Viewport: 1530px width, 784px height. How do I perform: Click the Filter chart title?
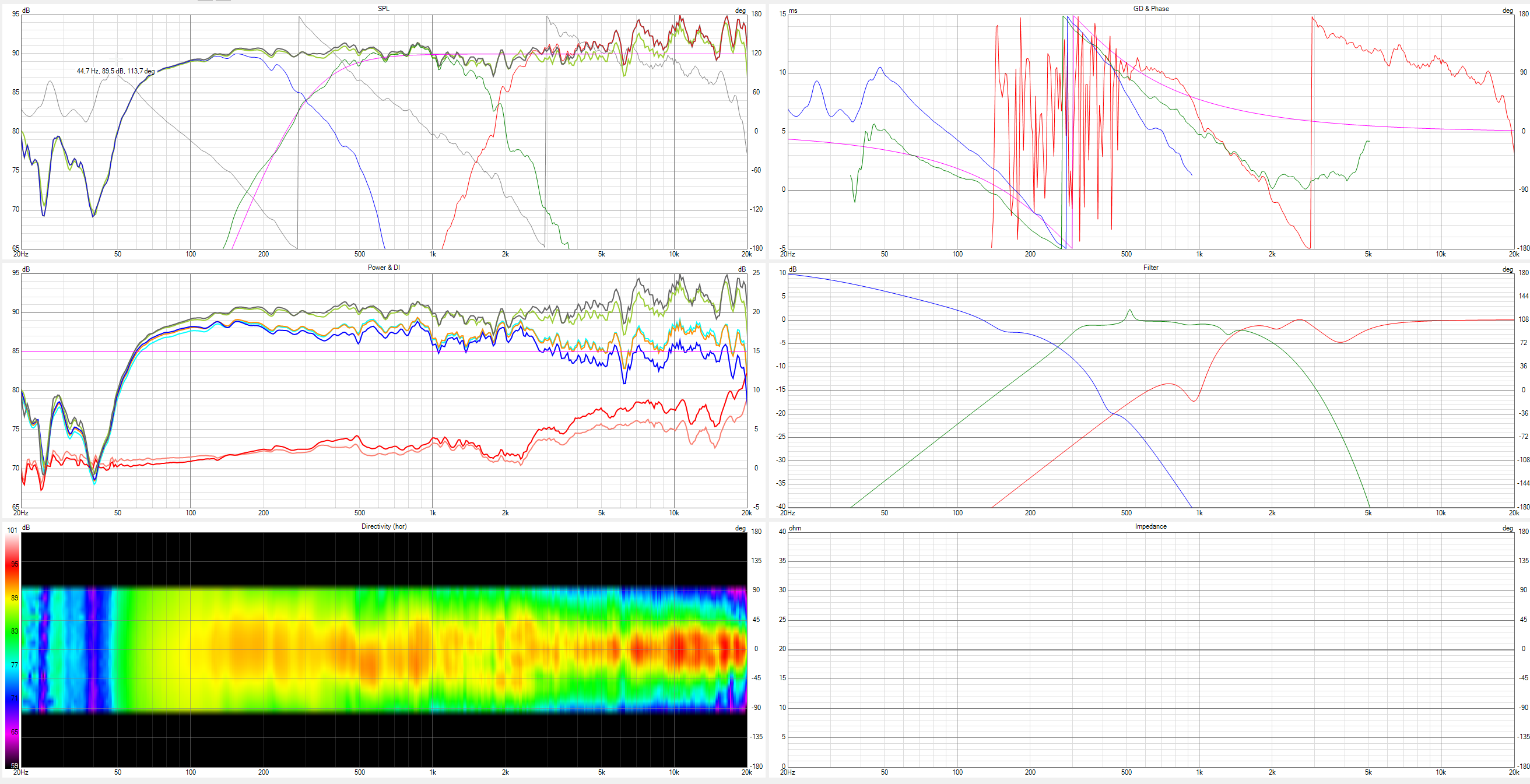click(x=1150, y=268)
